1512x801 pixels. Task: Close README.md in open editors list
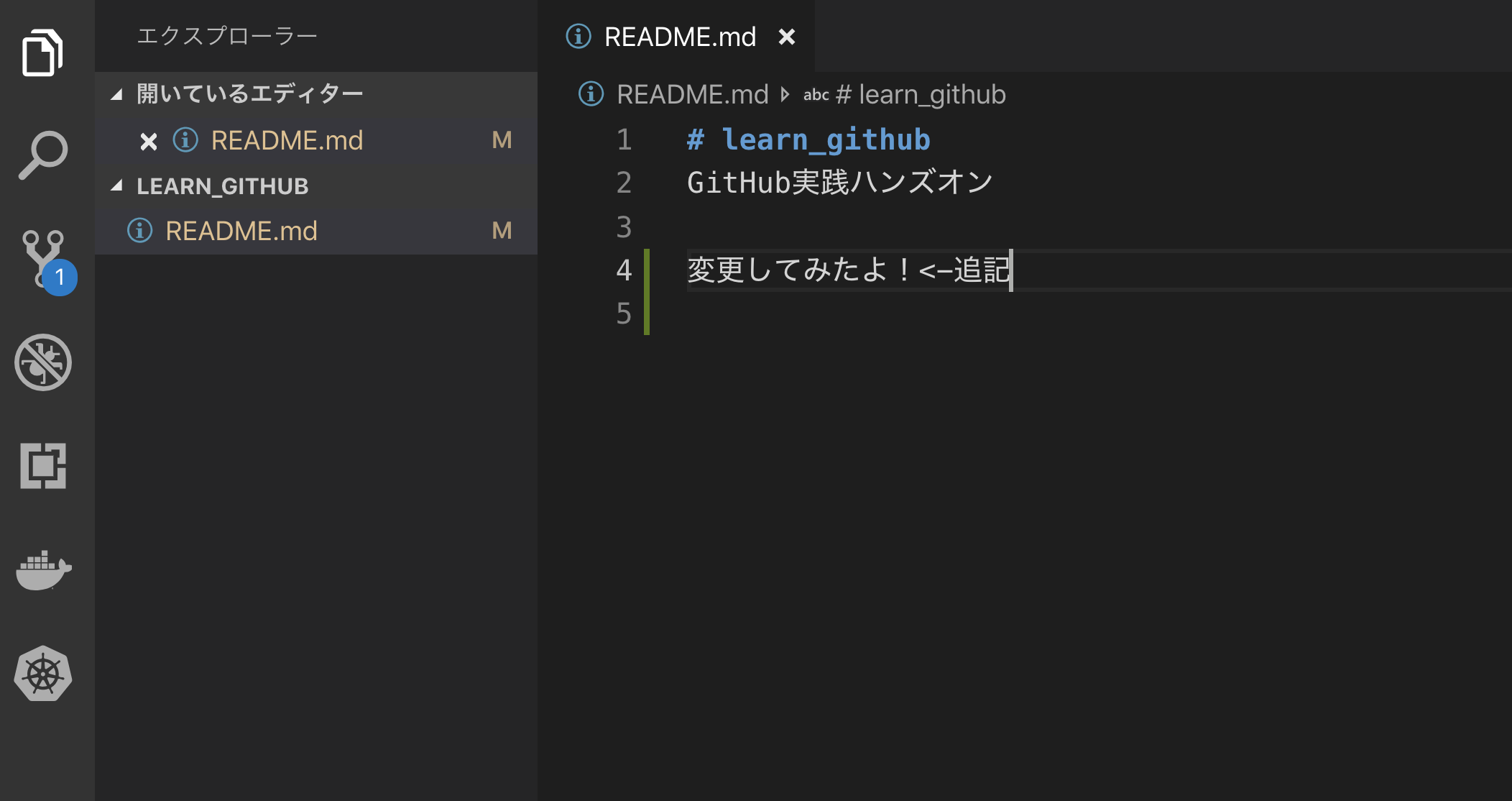coord(149,142)
